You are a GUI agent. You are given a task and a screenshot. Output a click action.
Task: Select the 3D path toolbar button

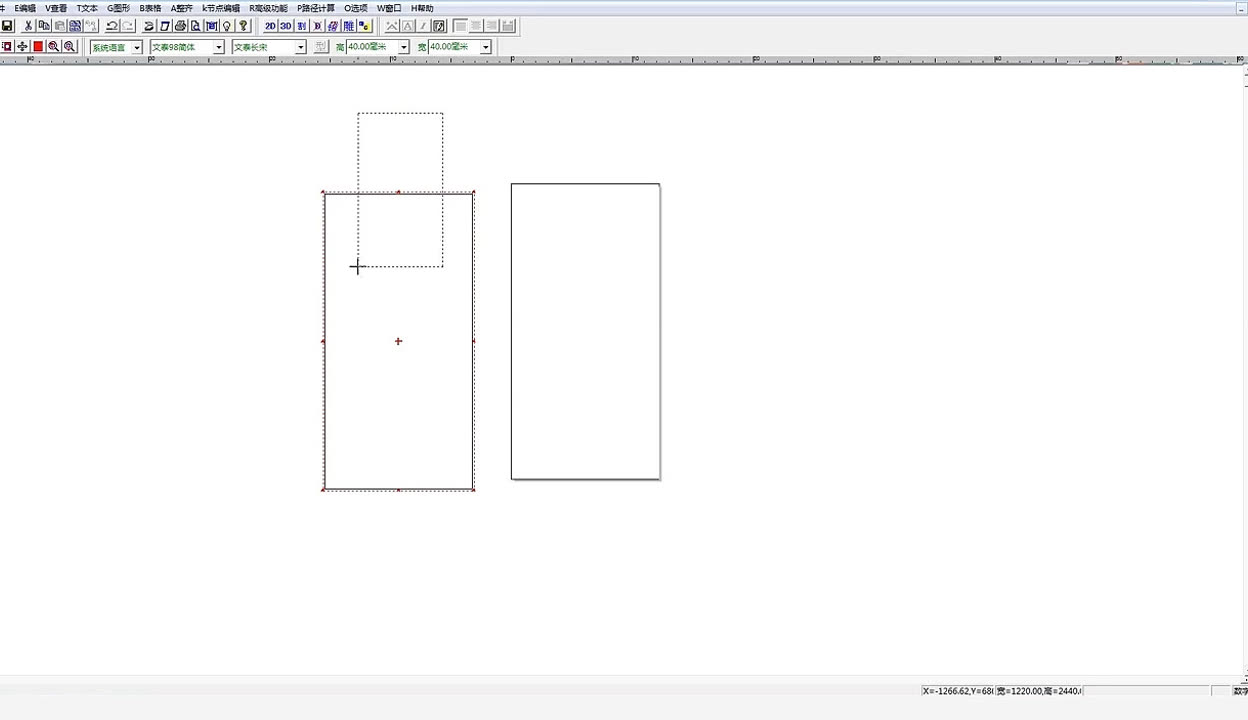(x=286, y=26)
